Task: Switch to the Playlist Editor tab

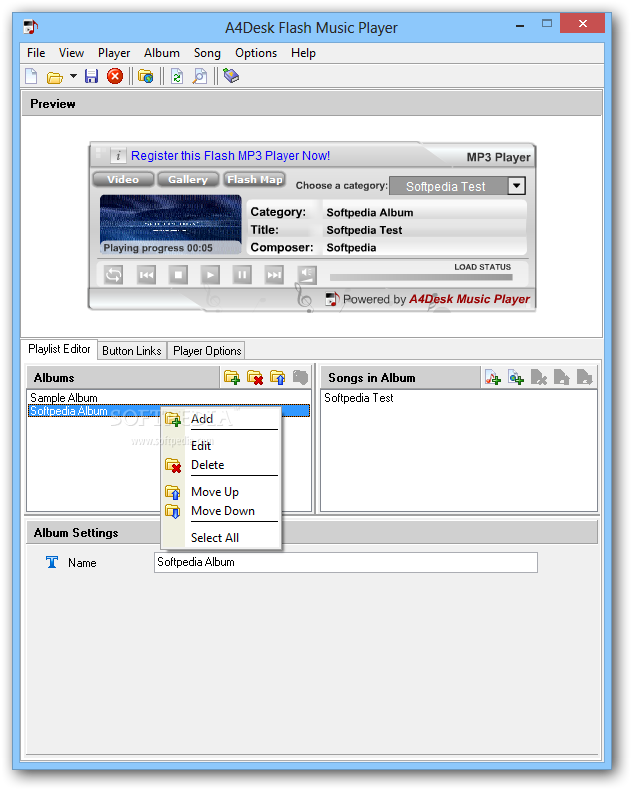Action: [x=59, y=349]
